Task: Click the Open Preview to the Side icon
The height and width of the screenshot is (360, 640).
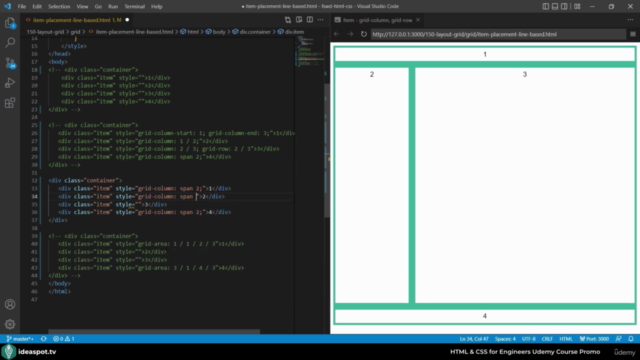Action: click(299, 20)
